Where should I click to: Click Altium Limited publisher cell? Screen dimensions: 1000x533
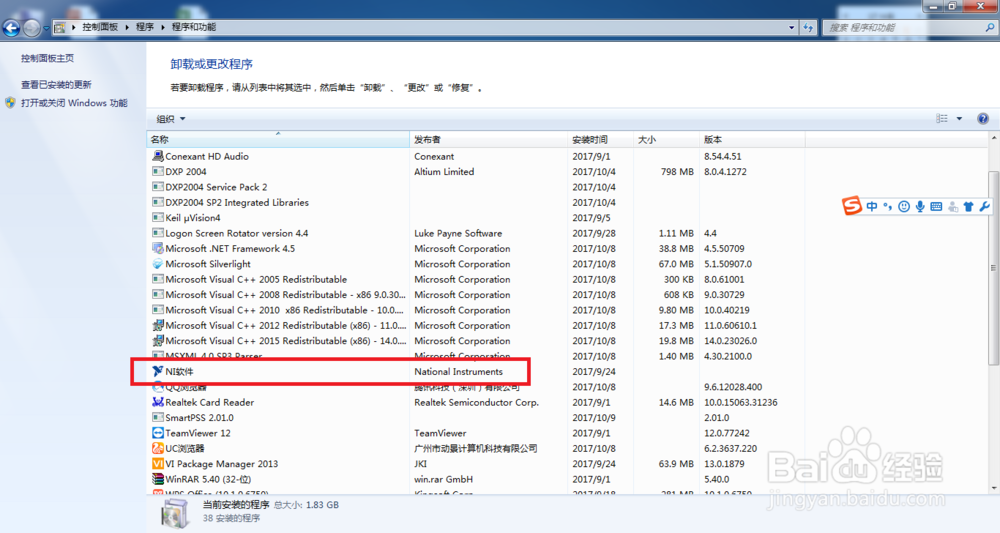point(444,172)
